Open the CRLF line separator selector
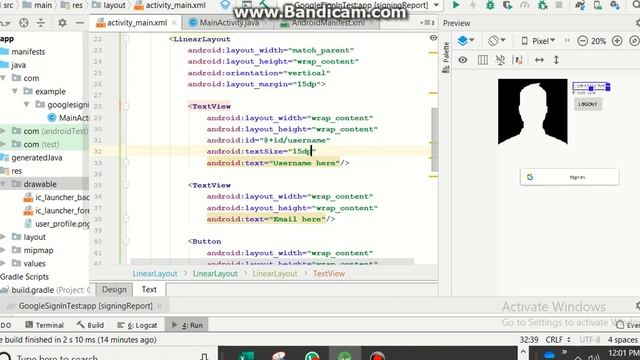The height and width of the screenshot is (360, 640). pyautogui.click(x=558, y=340)
